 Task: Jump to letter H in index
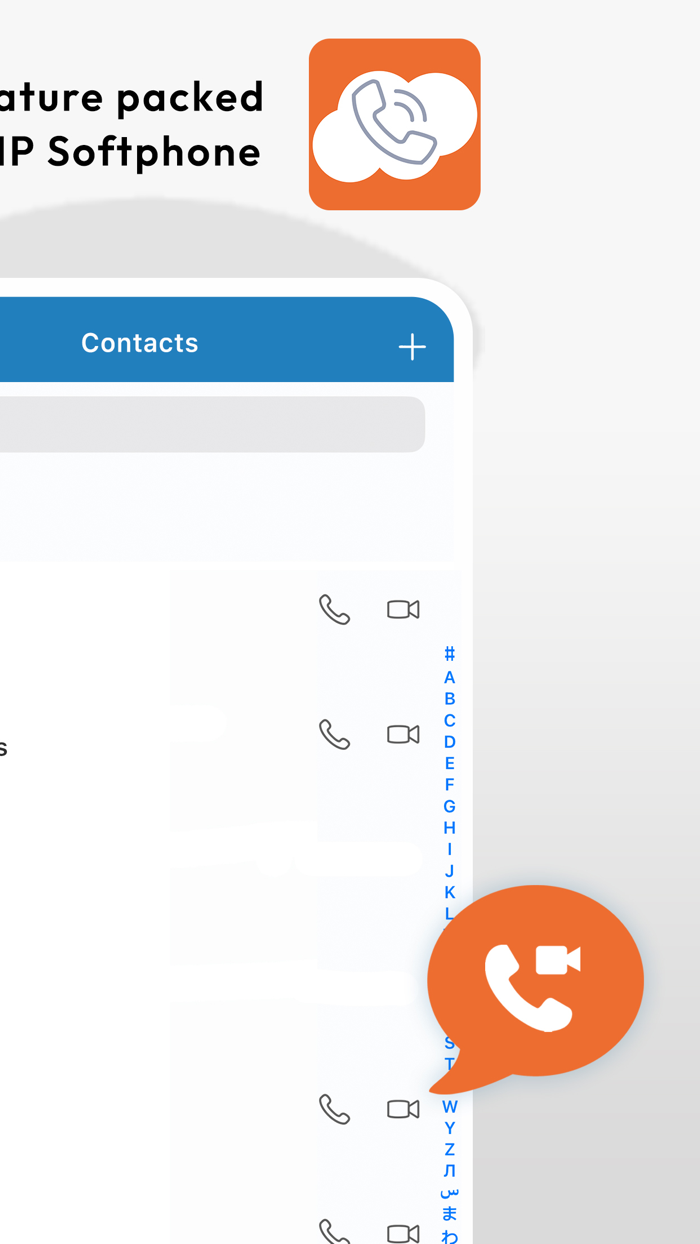pos(449,828)
